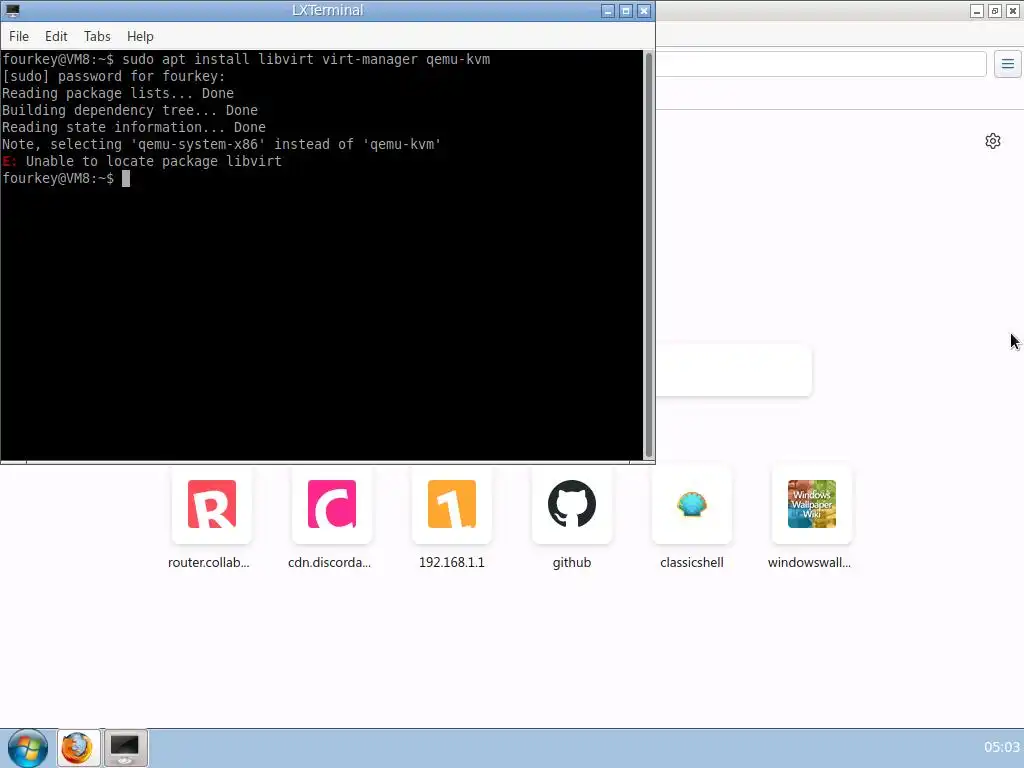Image resolution: width=1024 pixels, height=768 pixels.
Task: Close the browser window
Action: click(1013, 11)
